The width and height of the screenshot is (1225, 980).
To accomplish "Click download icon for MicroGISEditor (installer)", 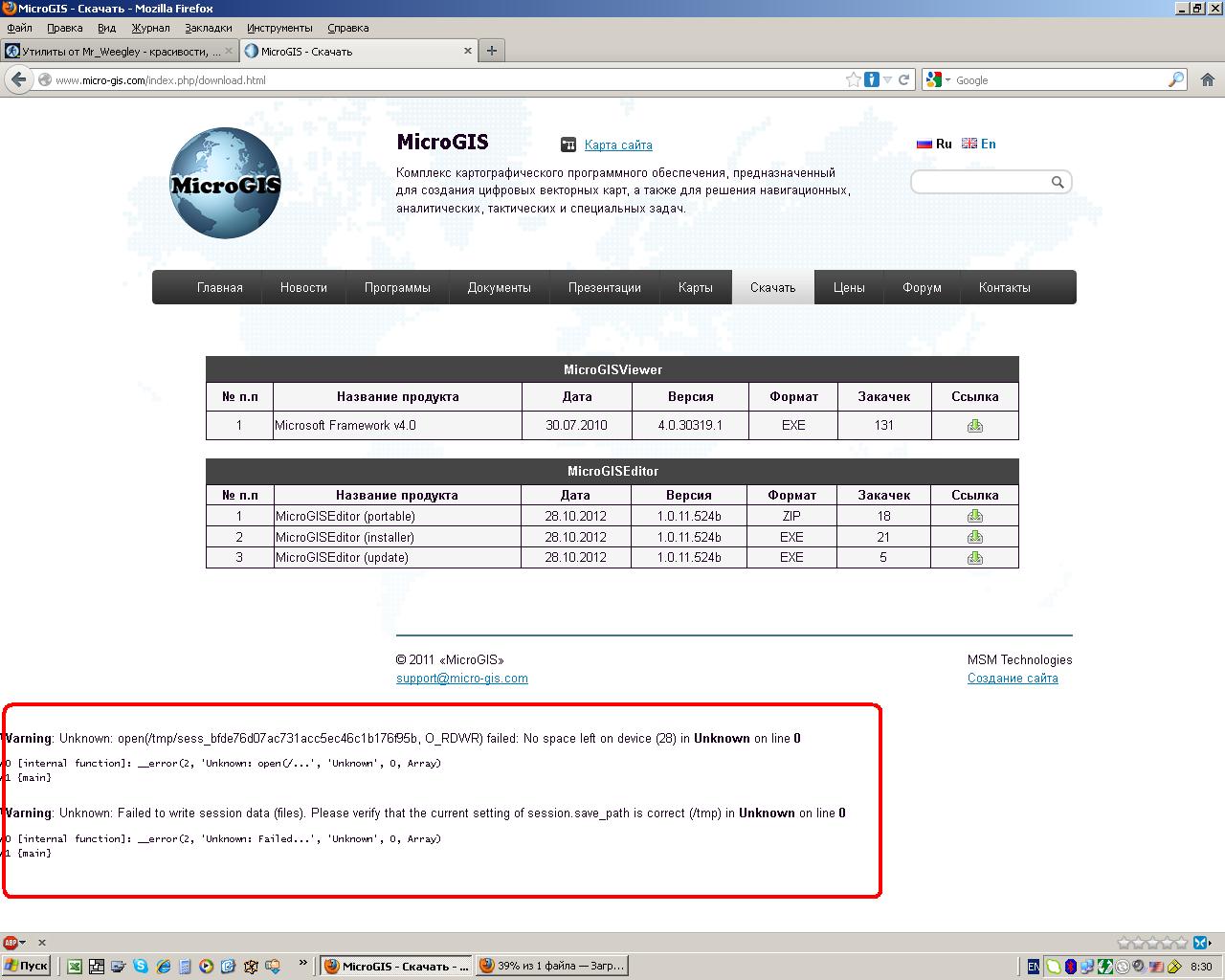I will (x=974, y=537).
